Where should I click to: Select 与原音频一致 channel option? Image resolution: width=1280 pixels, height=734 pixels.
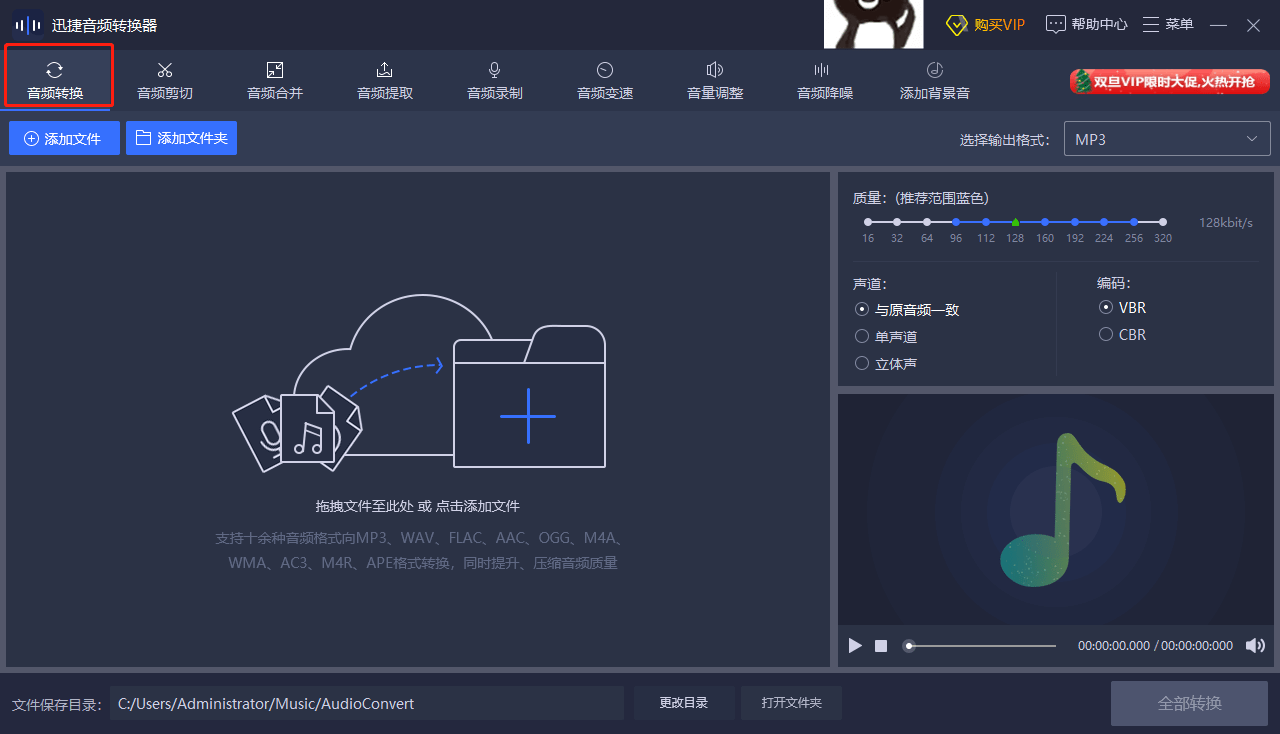click(x=907, y=310)
